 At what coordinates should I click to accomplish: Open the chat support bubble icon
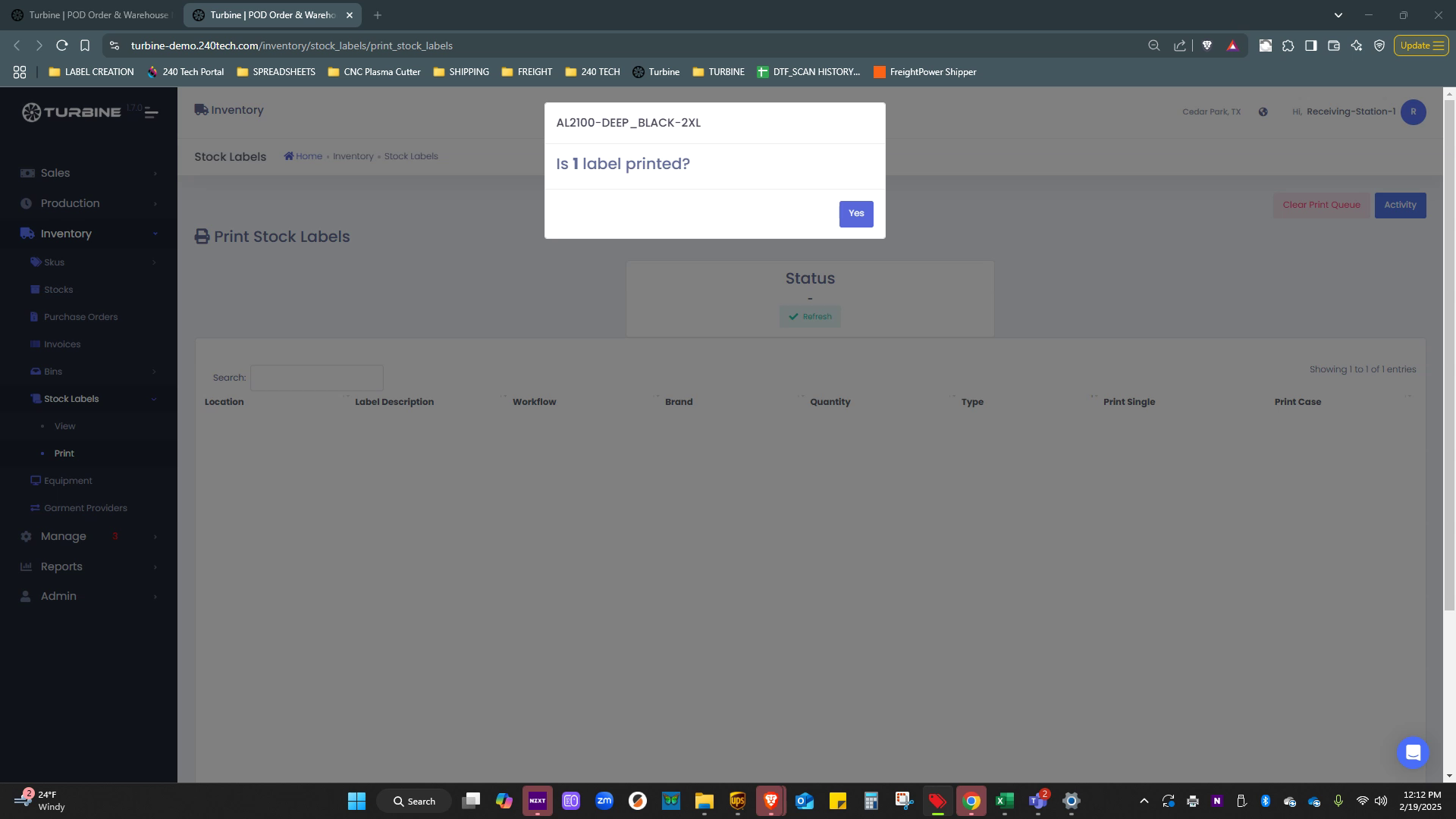tap(1412, 752)
